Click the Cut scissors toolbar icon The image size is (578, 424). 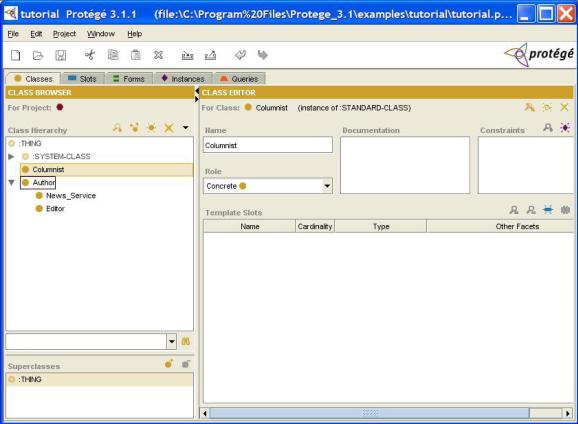90,55
